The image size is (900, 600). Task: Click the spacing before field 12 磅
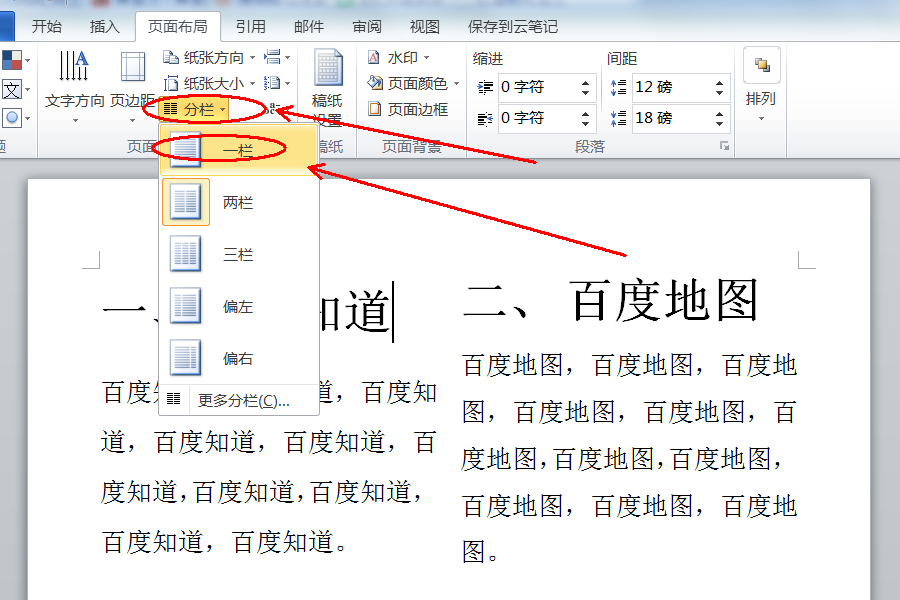673,87
